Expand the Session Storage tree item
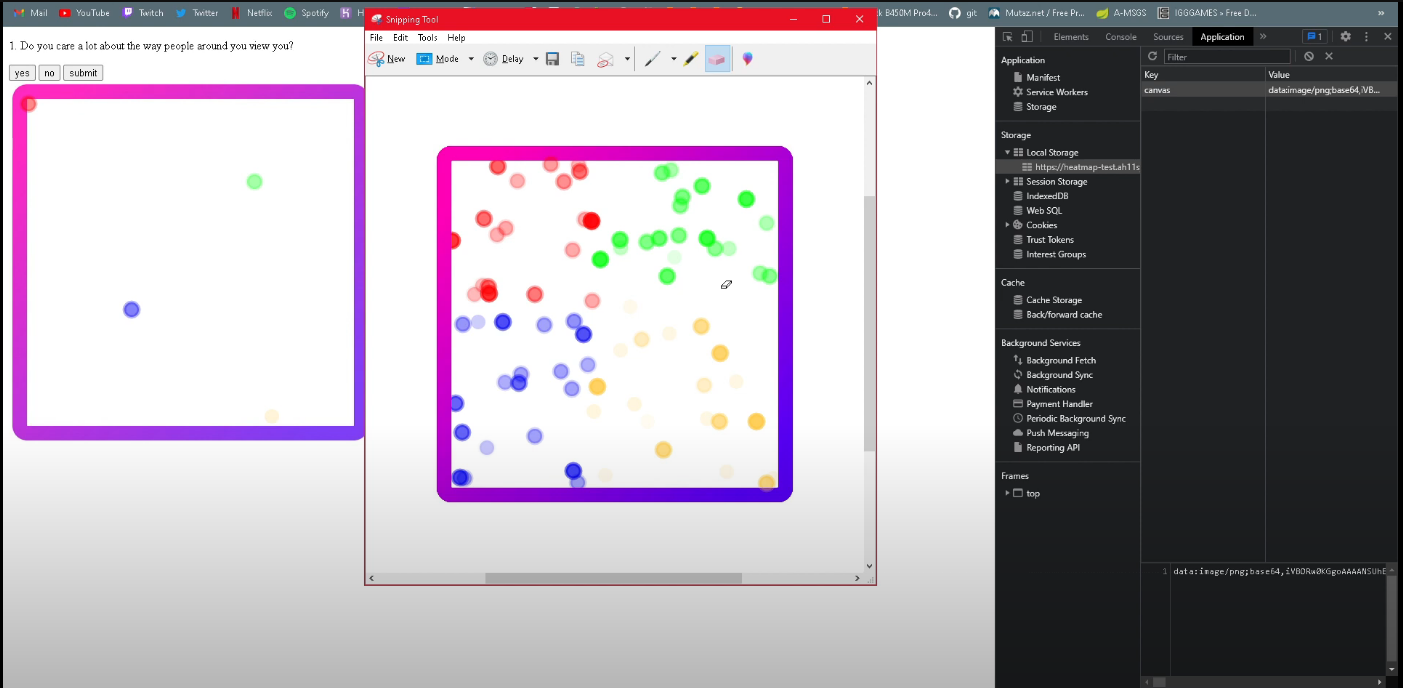This screenshot has width=1403, height=688. pyautogui.click(x=1008, y=182)
